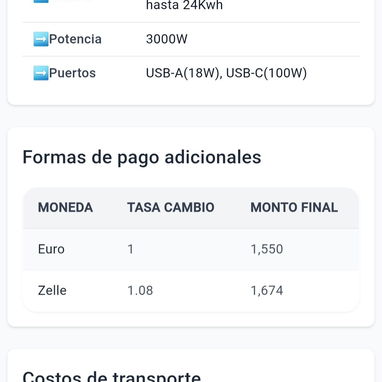Click the USB-A(18W) port text
Image resolution: width=382 pixels, height=382 pixels.
coord(184,73)
